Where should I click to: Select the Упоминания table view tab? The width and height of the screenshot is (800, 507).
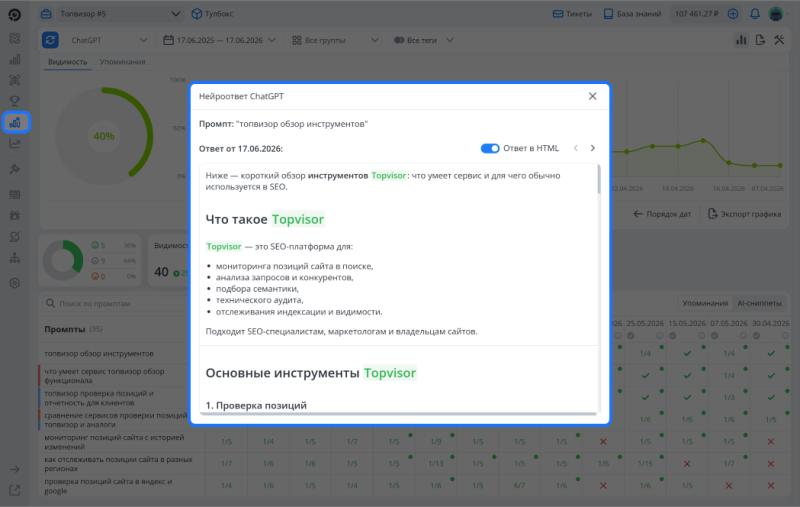(x=705, y=303)
